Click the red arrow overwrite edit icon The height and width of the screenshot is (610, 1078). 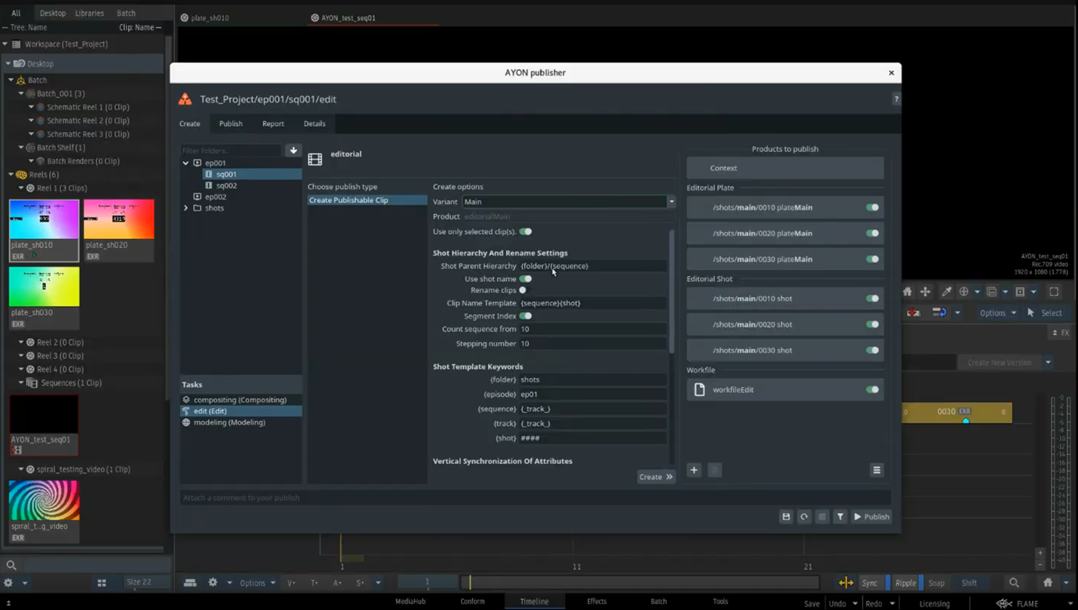(x=913, y=313)
